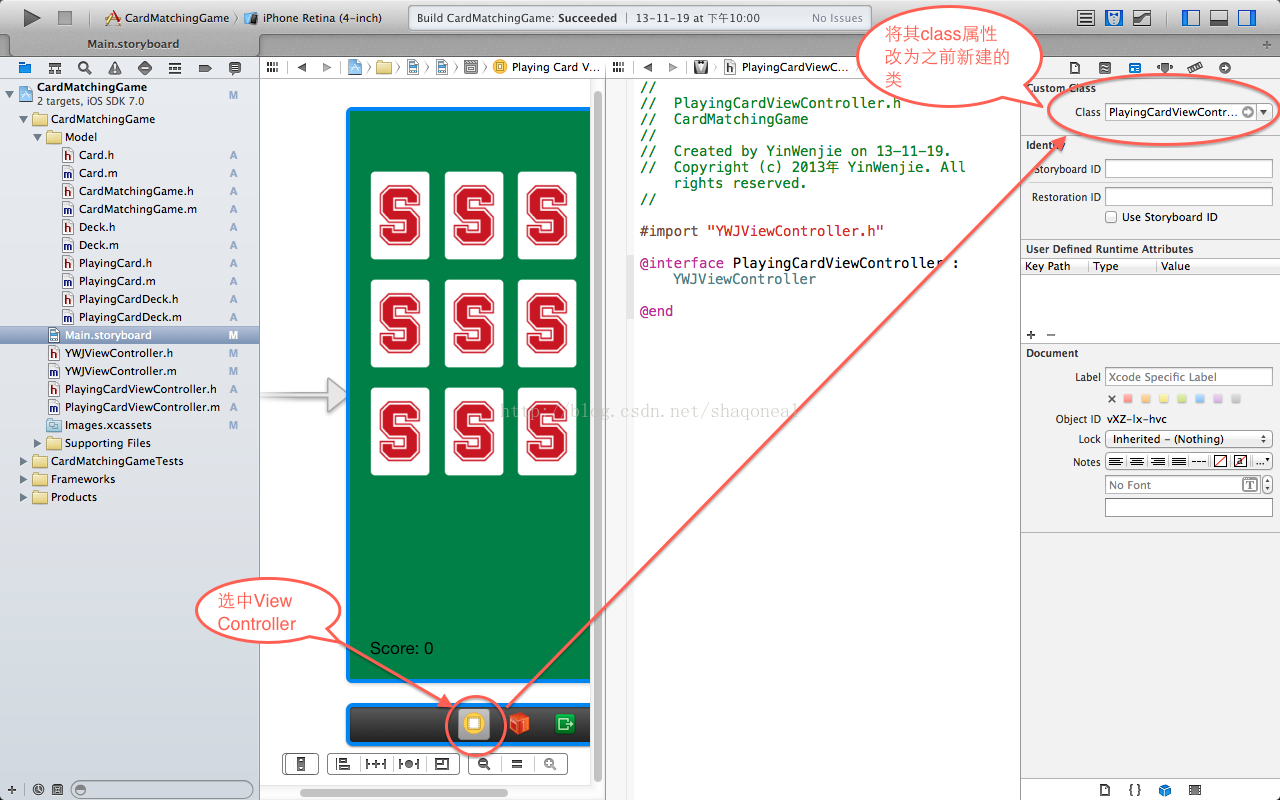
Task: Open the Playing Card V... jump bar item
Action: (x=547, y=67)
